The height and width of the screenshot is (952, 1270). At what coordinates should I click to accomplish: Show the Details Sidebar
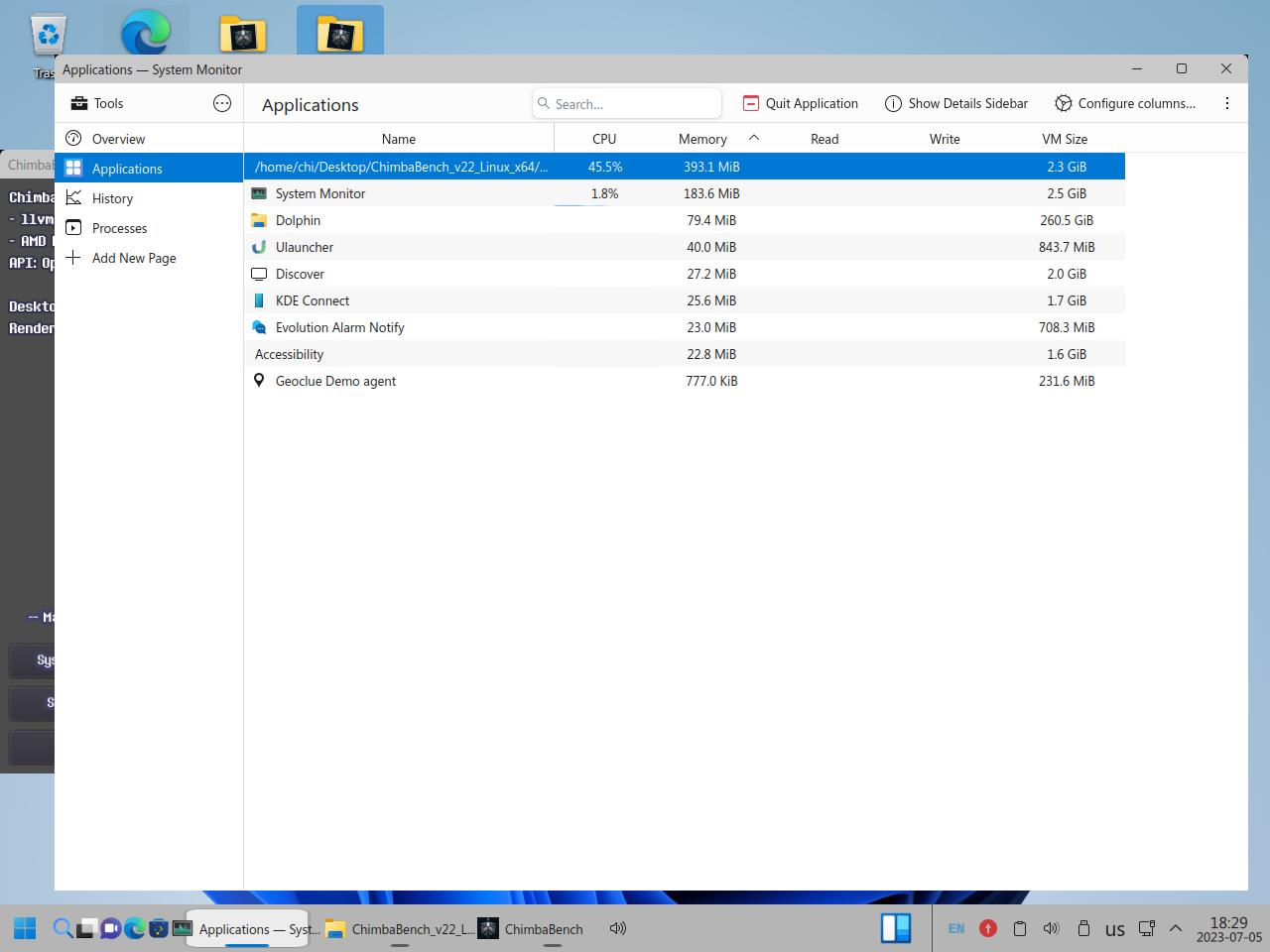(x=956, y=103)
